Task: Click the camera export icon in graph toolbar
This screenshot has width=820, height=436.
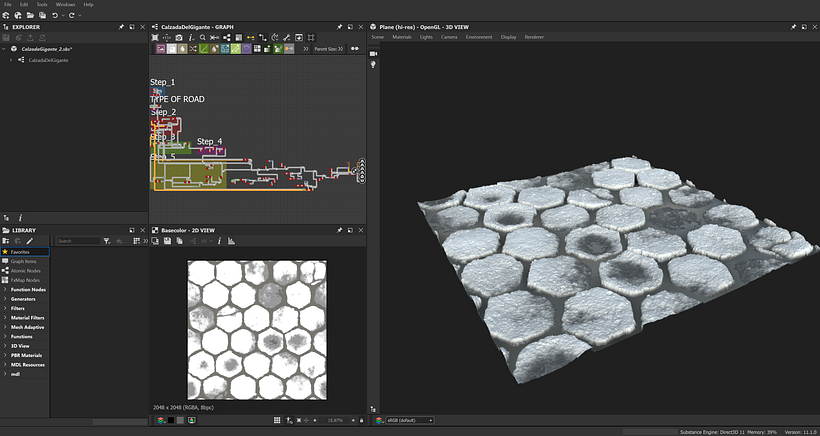Action: (x=179, y=38)
